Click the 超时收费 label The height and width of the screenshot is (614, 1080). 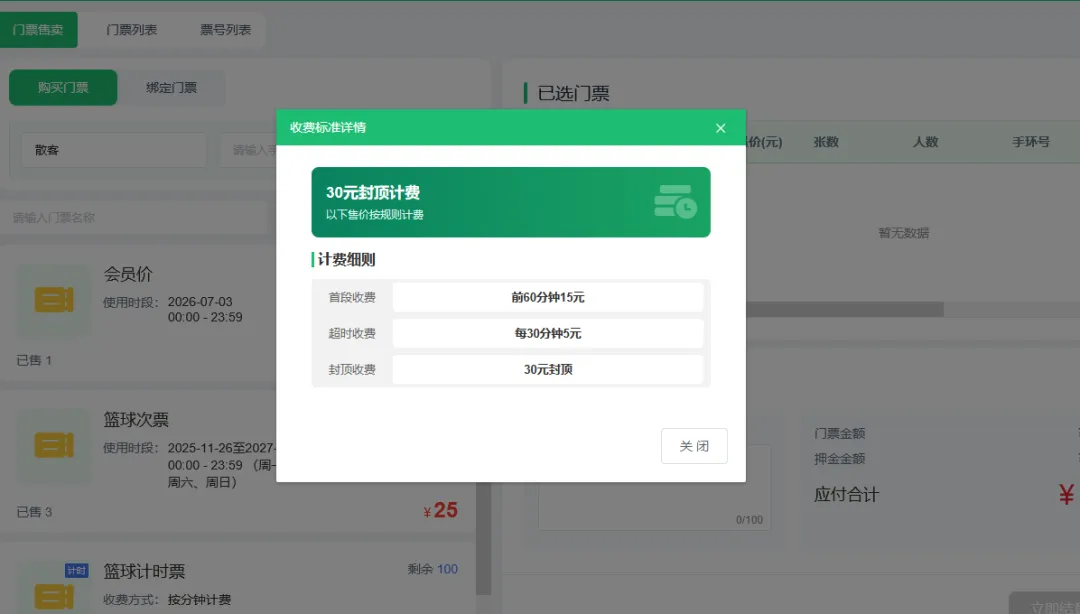coord(352,334)
